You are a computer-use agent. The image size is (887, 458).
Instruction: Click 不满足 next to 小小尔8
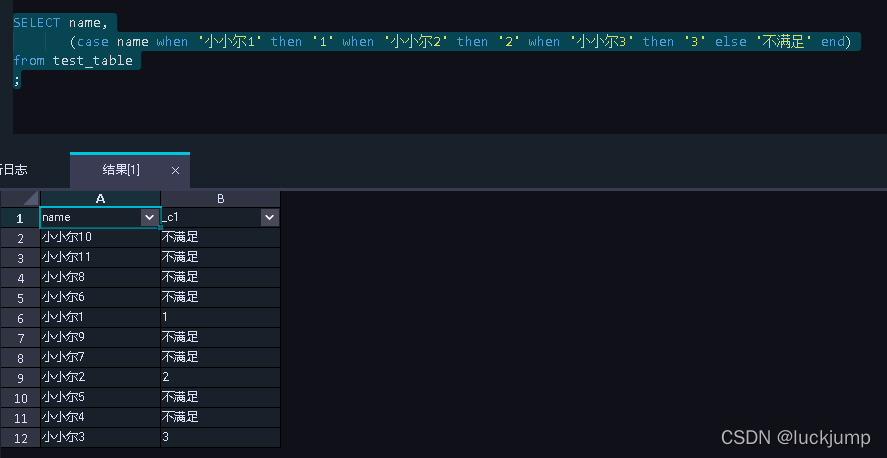221,278
